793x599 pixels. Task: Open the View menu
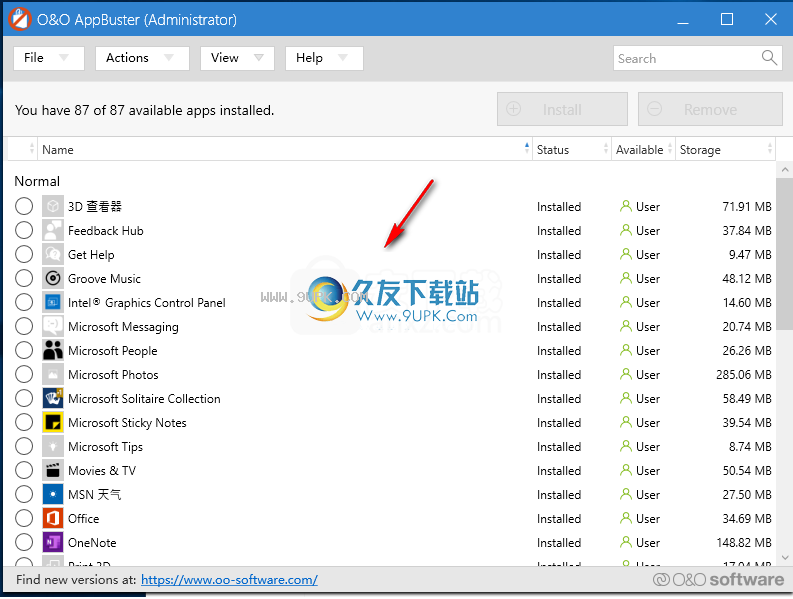237,58
